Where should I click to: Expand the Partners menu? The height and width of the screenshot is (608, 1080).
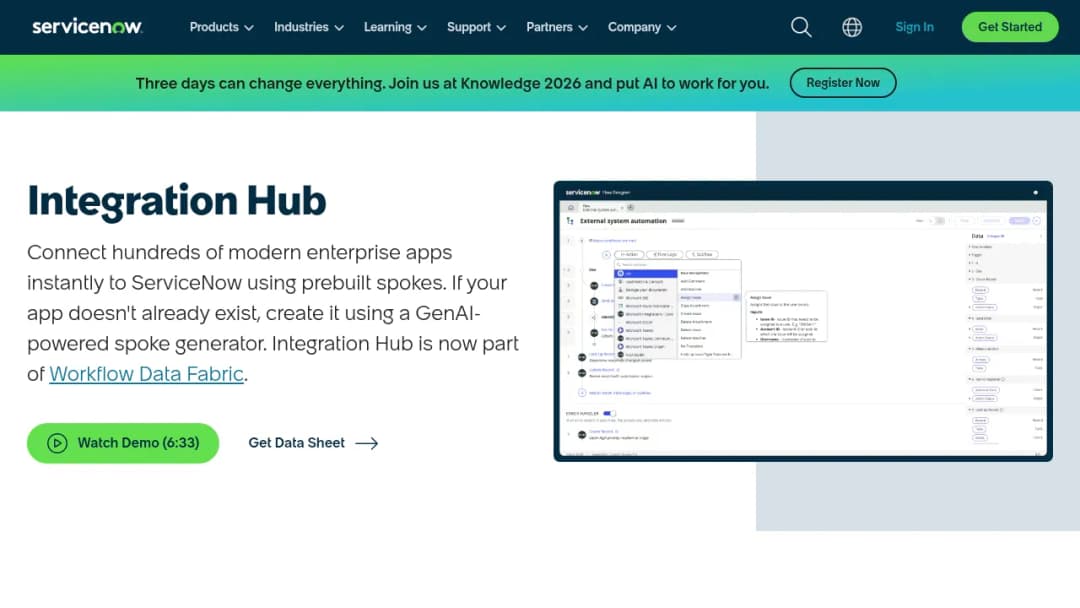pyautogui.click(x=557, y=27)
